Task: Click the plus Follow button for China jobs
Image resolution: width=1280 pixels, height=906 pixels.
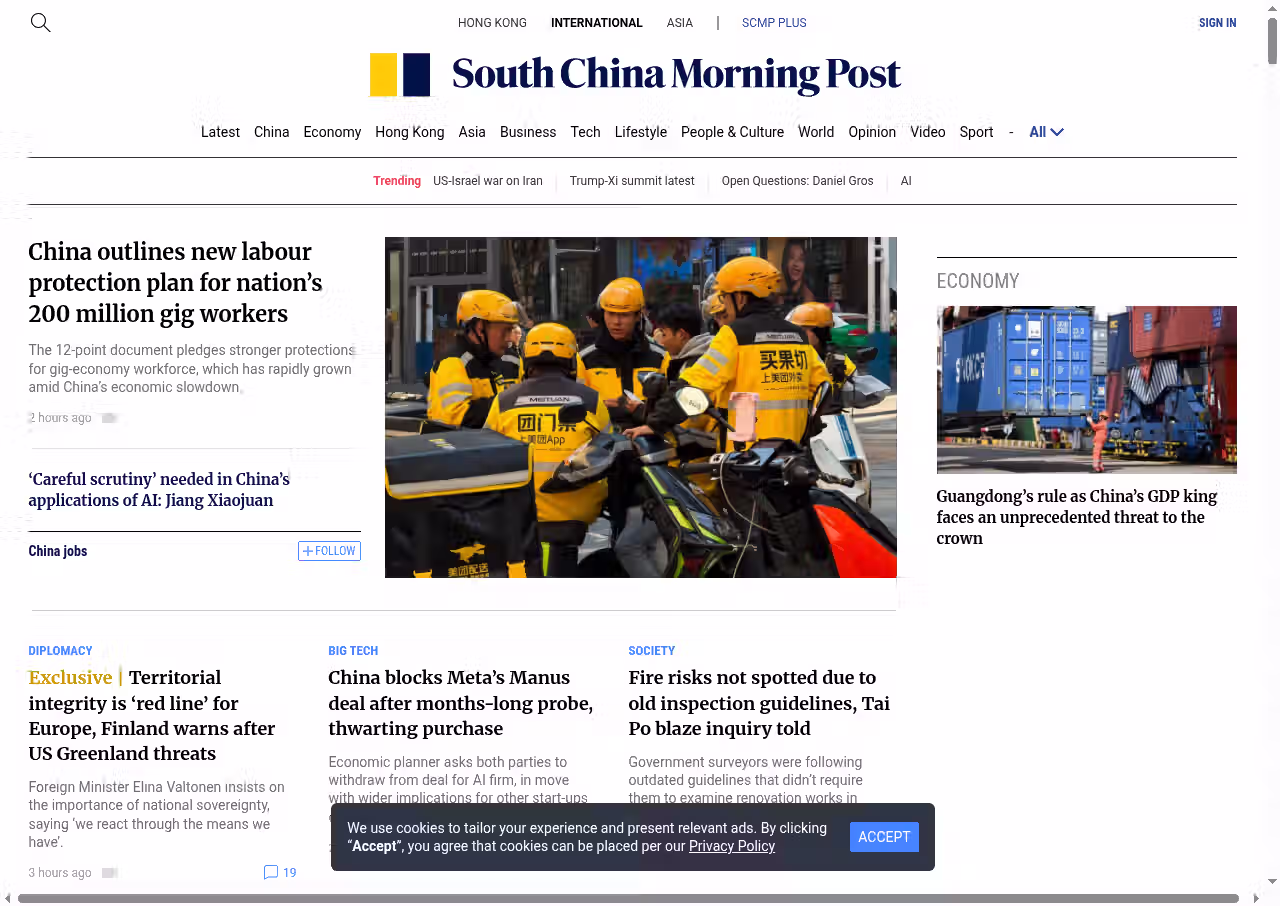Action: point(329,551)
